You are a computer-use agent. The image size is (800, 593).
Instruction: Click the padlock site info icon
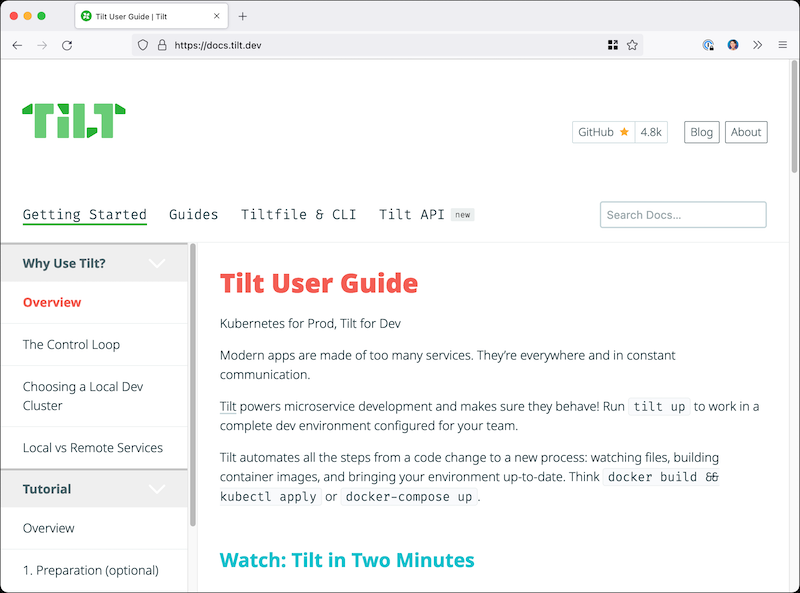point(162,45)
